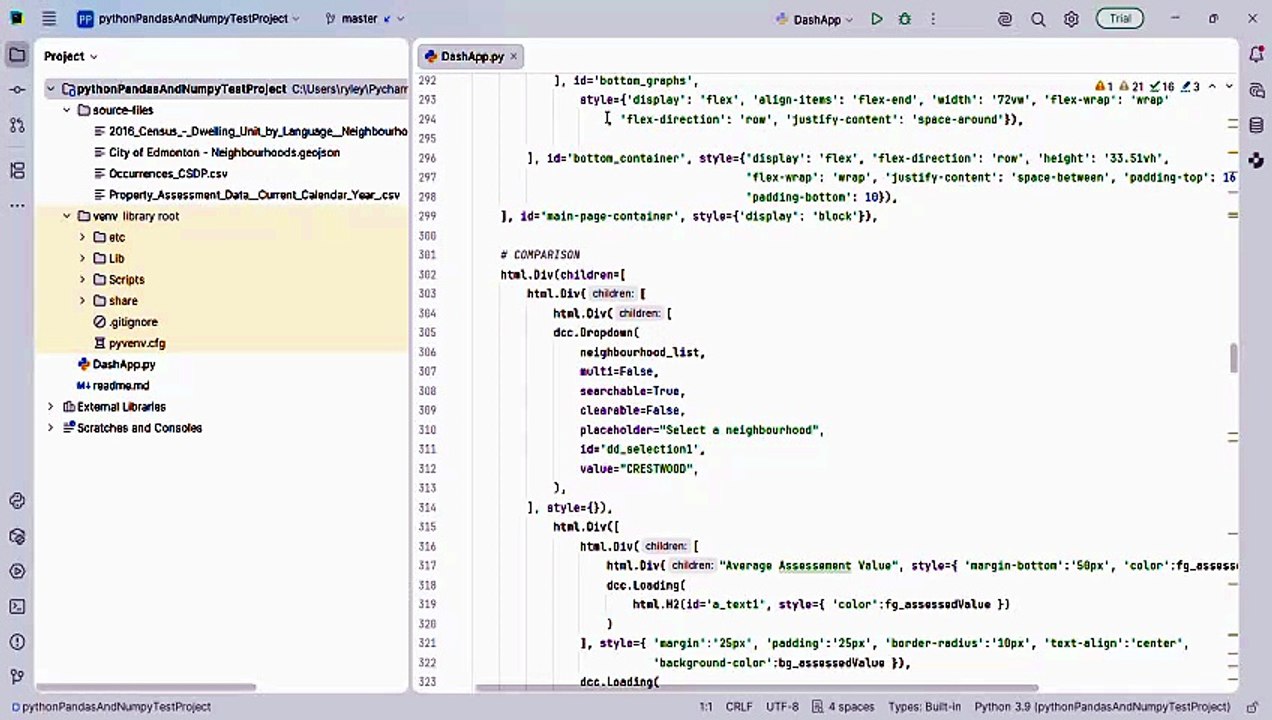Open more run actions via the vertical dots
This screenshot has height=720, width=1272.
click(933, 19)
